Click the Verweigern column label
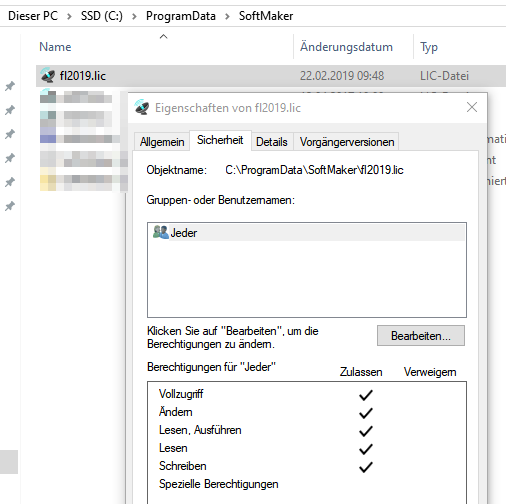Screen dimensions: 506x504 coord(430,372)
